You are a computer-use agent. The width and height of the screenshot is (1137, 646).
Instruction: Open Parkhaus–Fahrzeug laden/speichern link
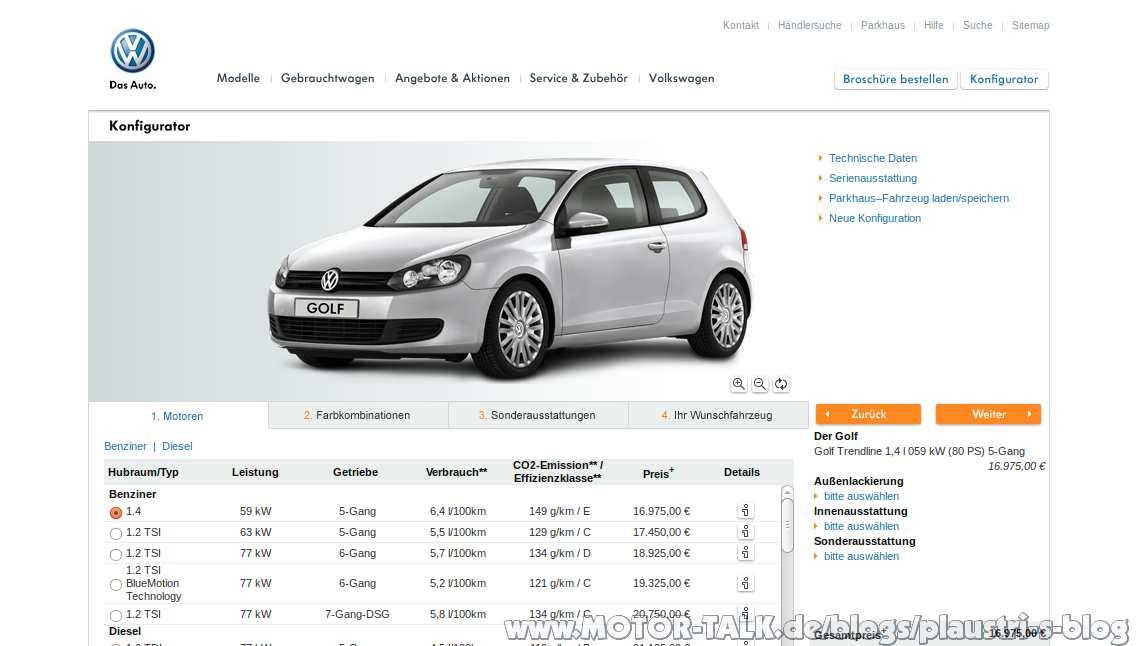919,198
